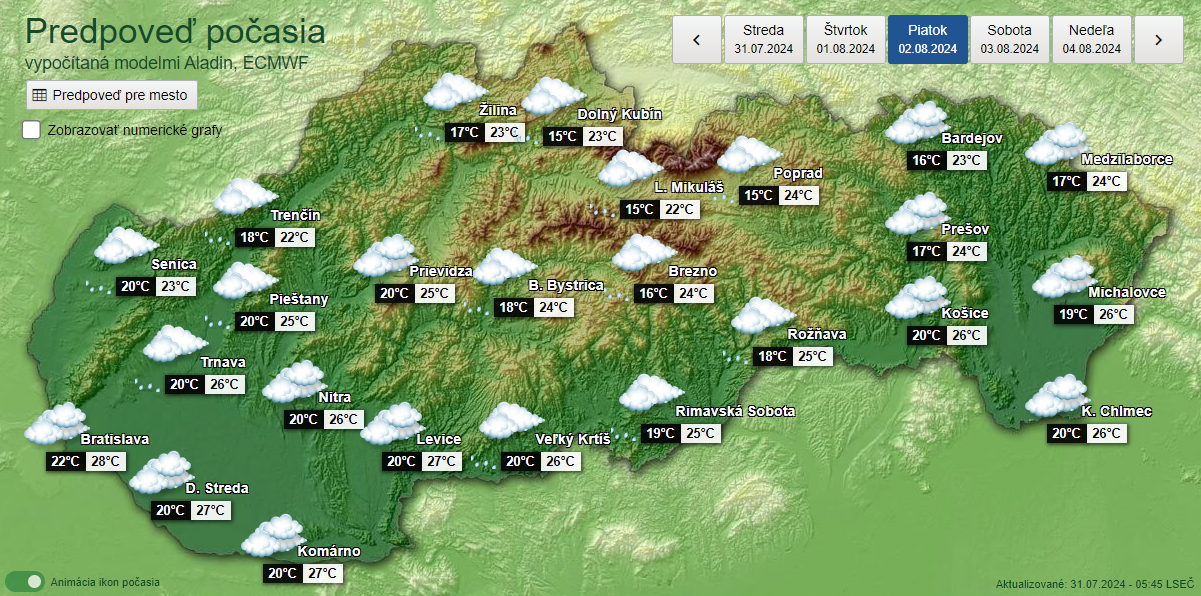The width and height of the screenshot is (1201, 596).
Task: Open the Nedeľa 04.08.2024 tab
Action: coord(1091,40)
